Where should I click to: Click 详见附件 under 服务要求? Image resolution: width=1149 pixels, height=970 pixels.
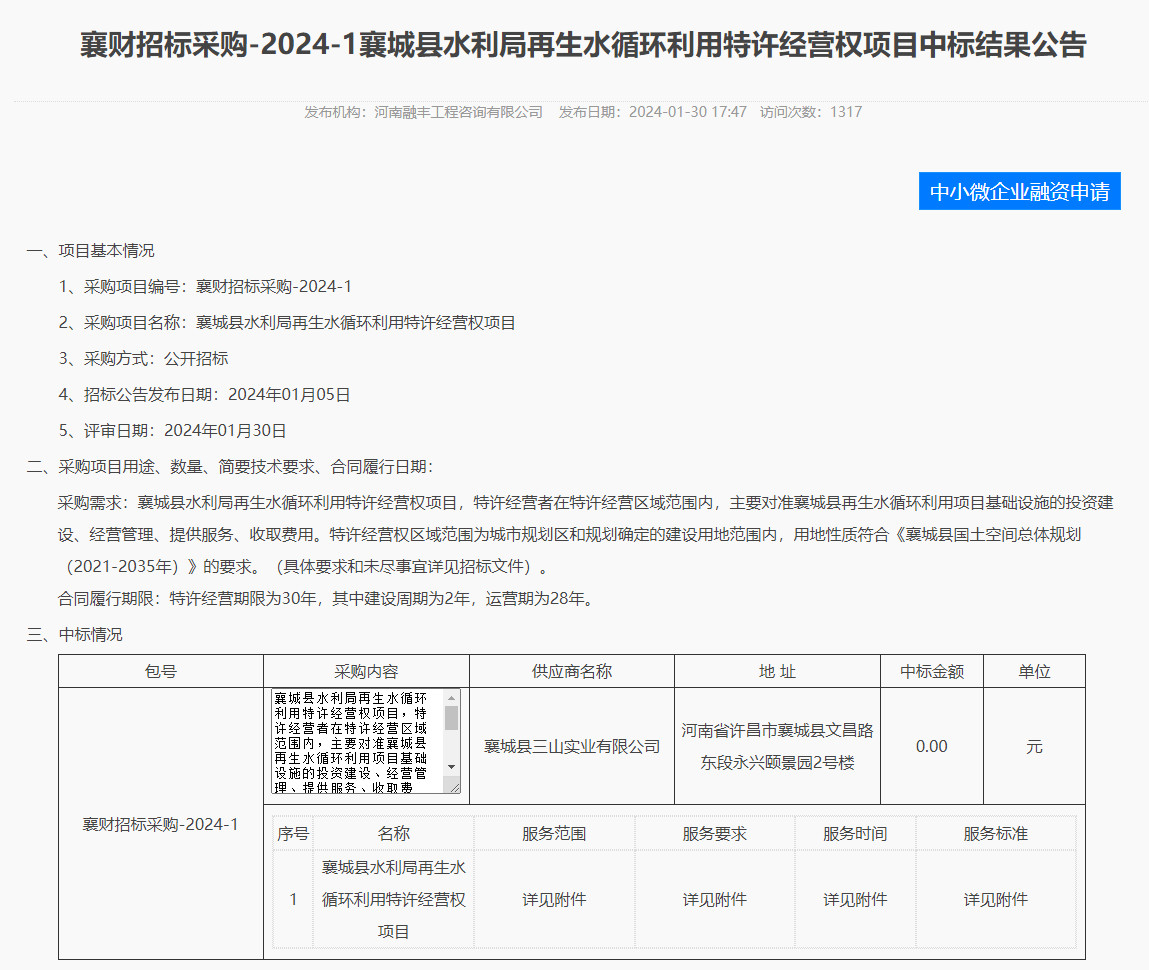(x=714, y=900)
